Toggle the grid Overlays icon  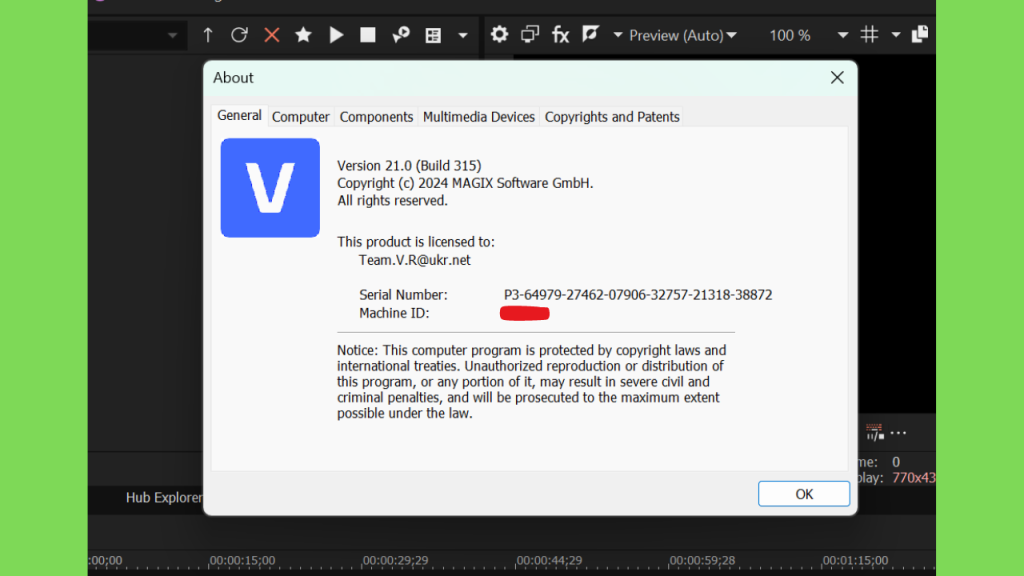click(x=869, y=35)
